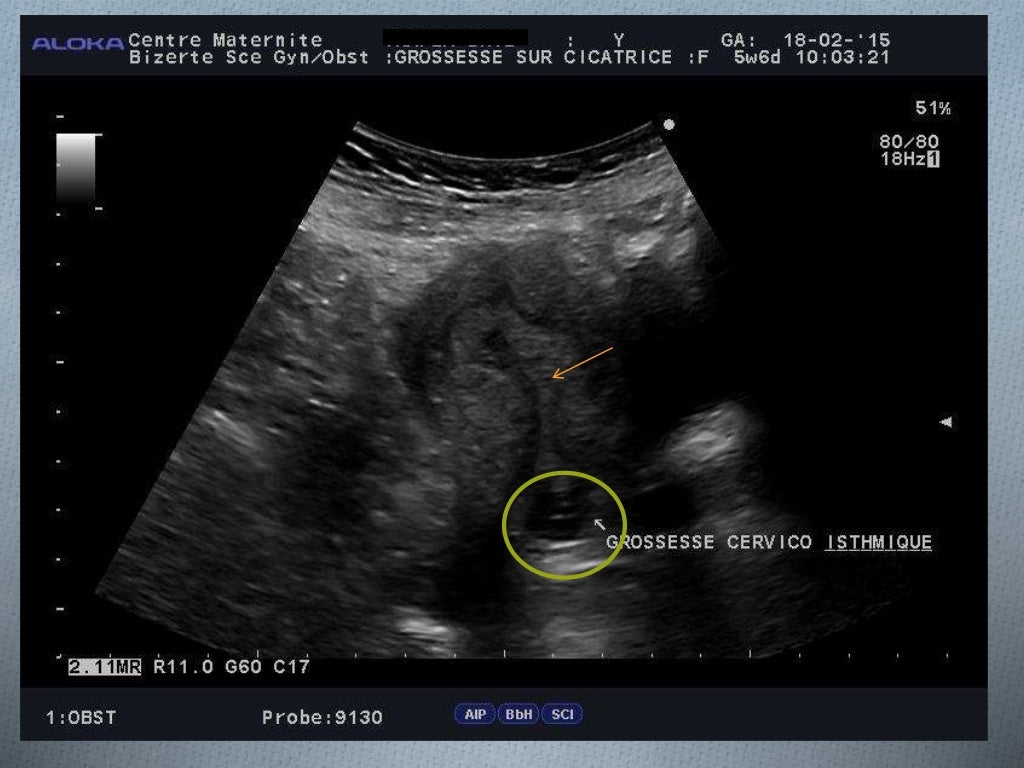
Task: Click the 18-02-'15 date
Action: click(837, 40)
